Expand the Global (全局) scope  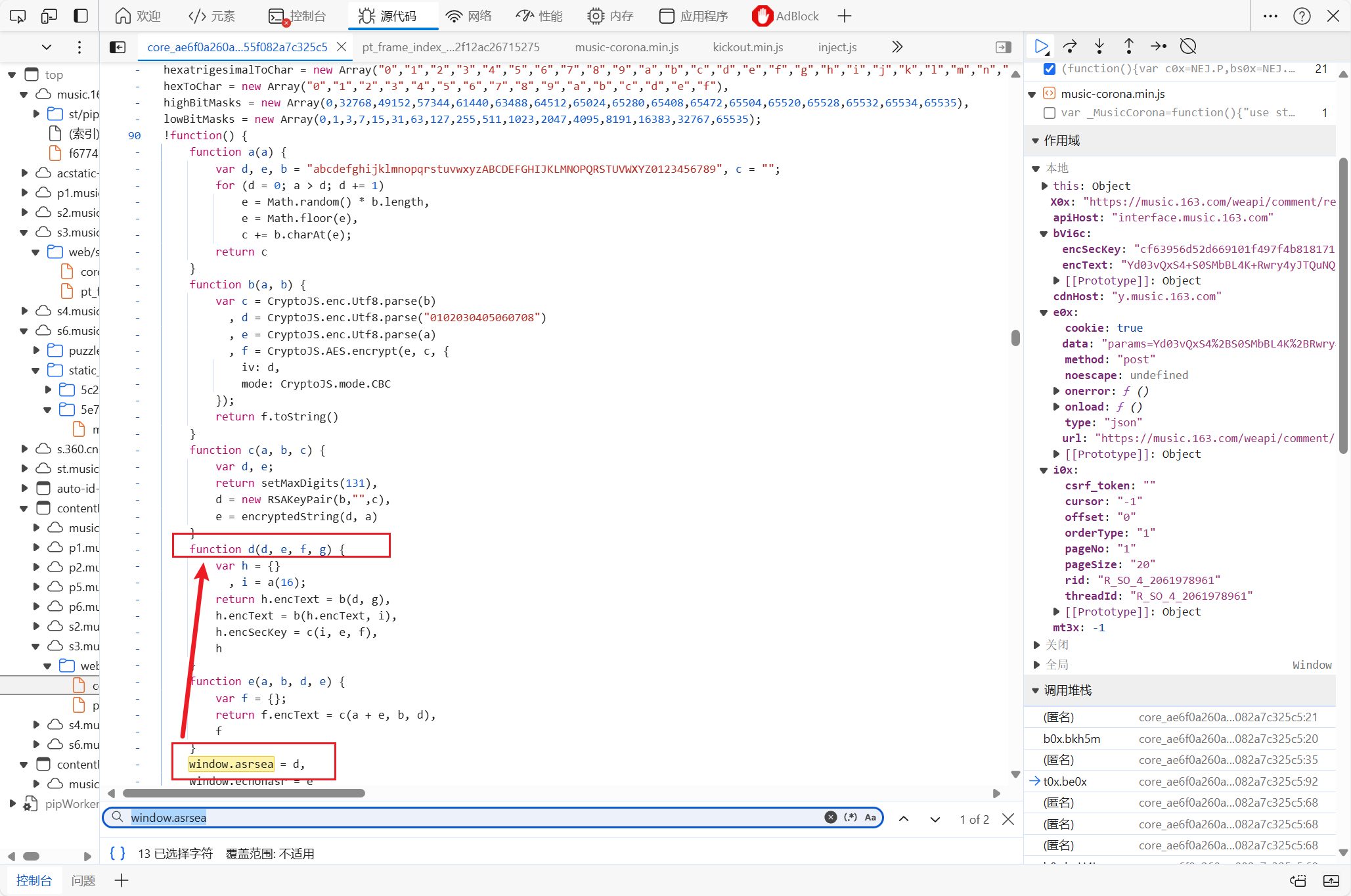click(x=1036, y=665)
